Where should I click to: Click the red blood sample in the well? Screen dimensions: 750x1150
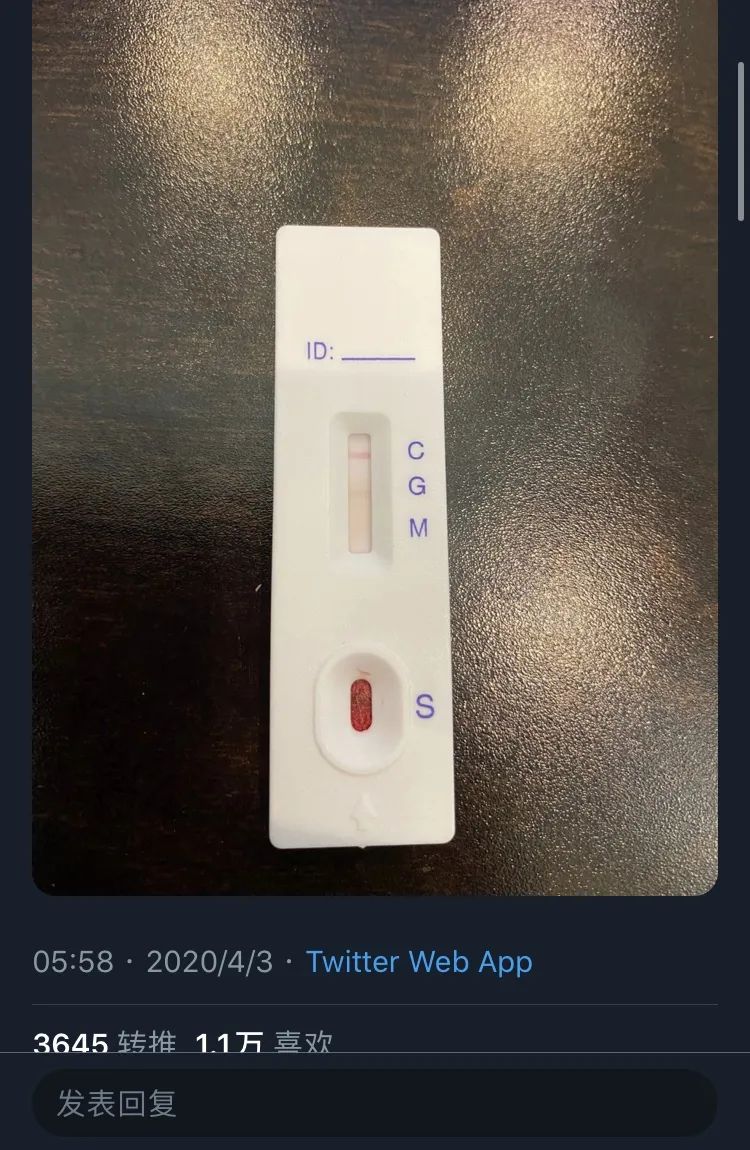pos(360,702)
